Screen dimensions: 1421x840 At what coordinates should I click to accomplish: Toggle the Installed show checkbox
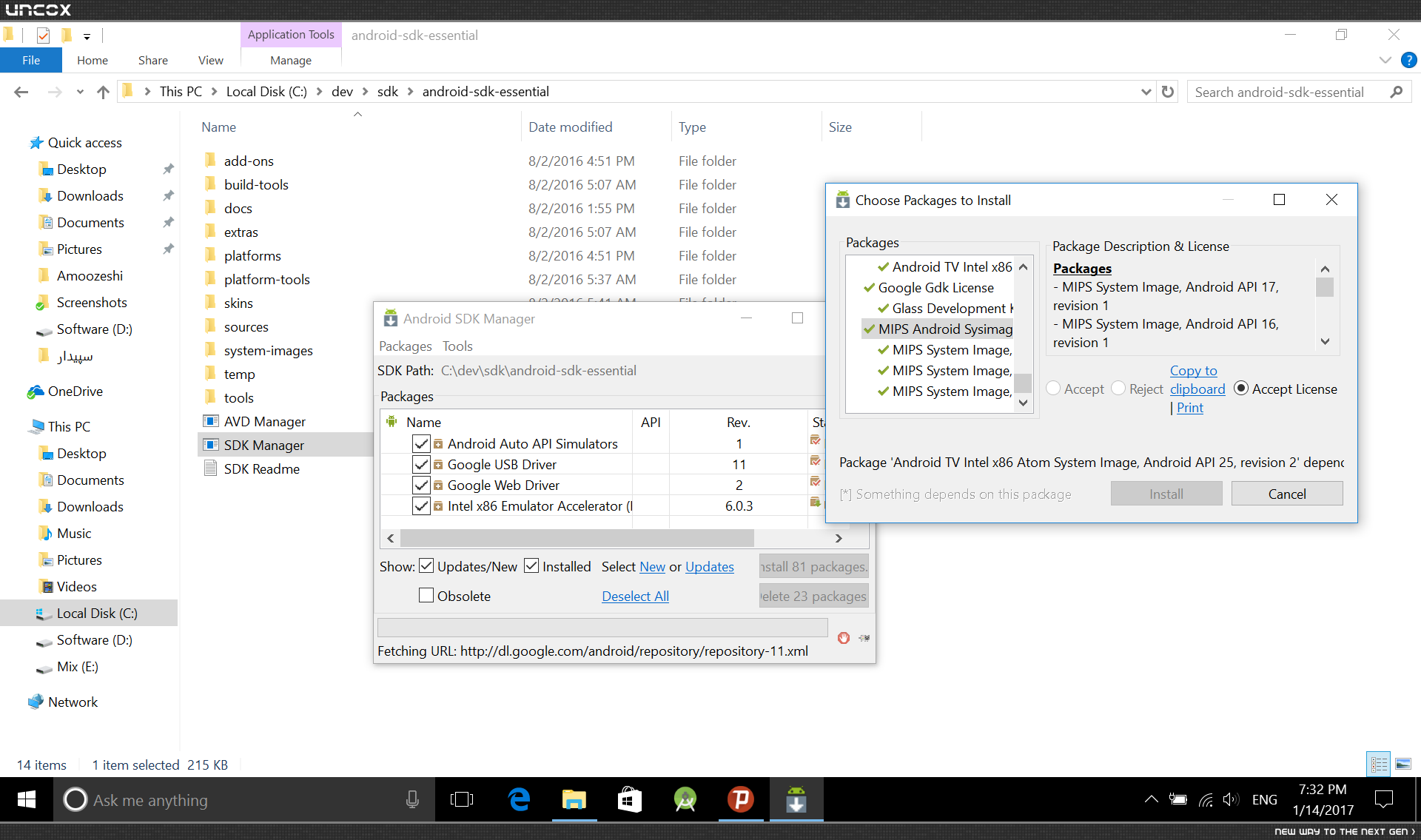click(x=531, y=566)
